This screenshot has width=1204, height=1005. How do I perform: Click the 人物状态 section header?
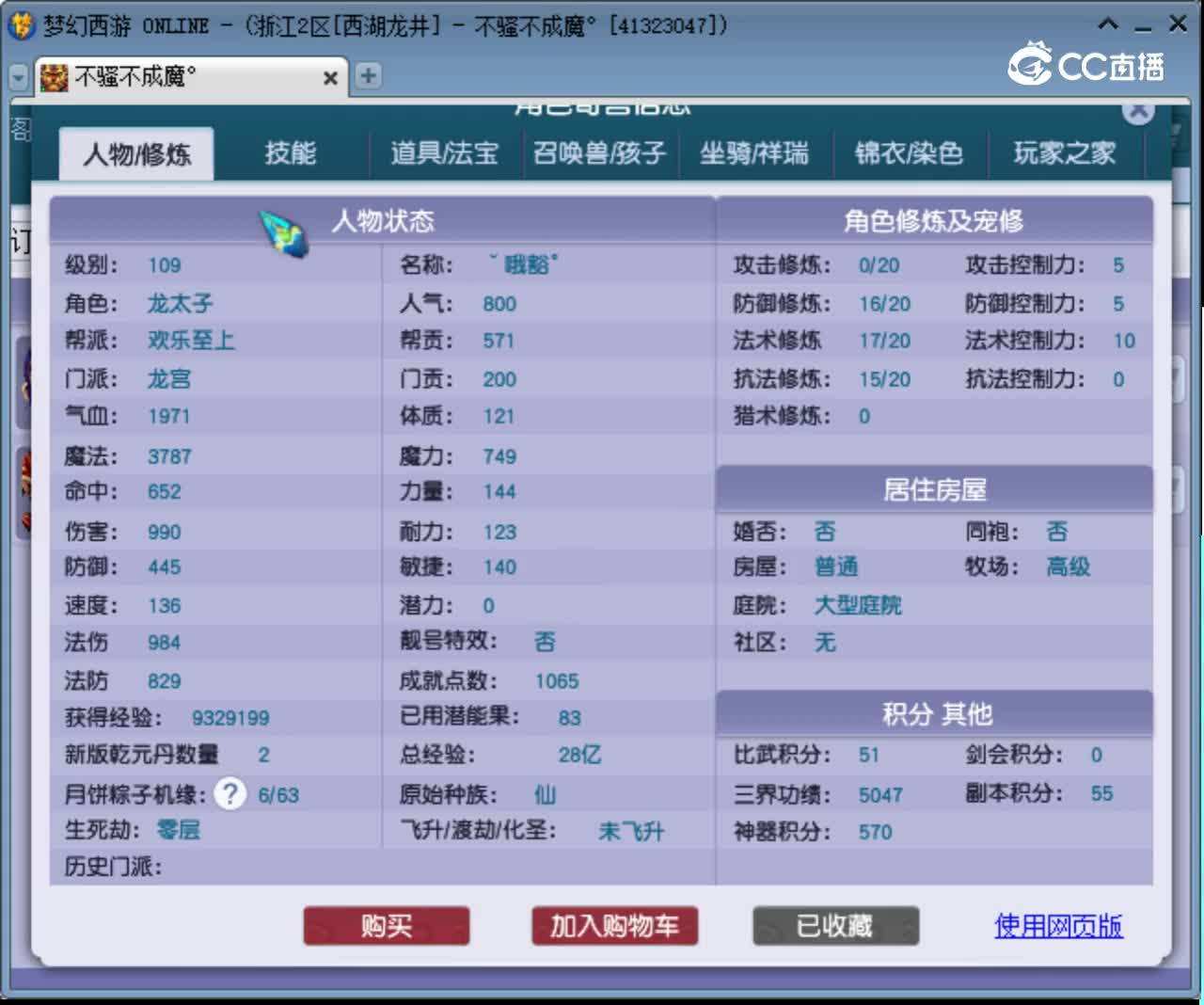click(383, 221)
